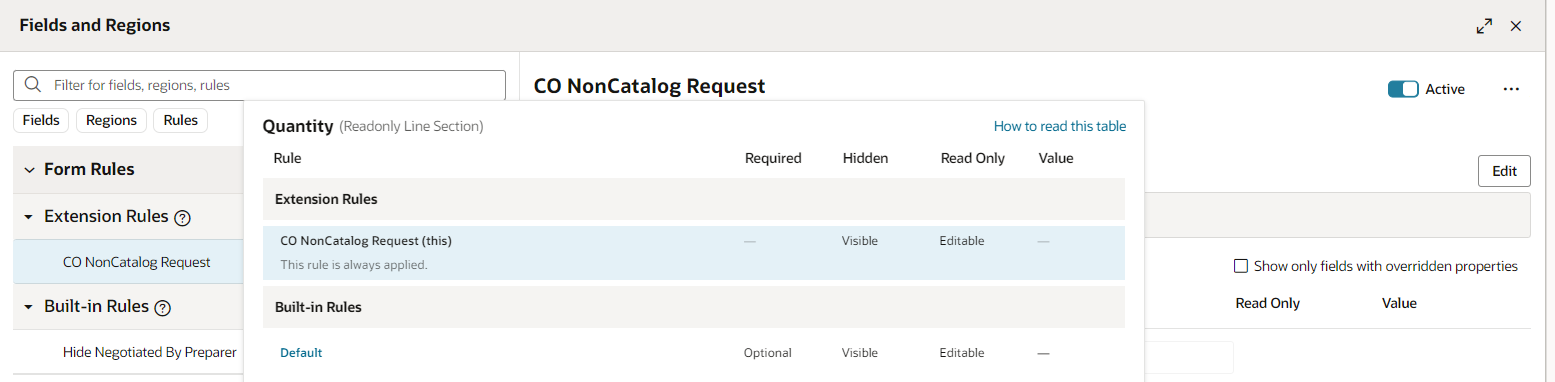Collapse the Form Rules section

pyautogui.click(x=29, y=170)
